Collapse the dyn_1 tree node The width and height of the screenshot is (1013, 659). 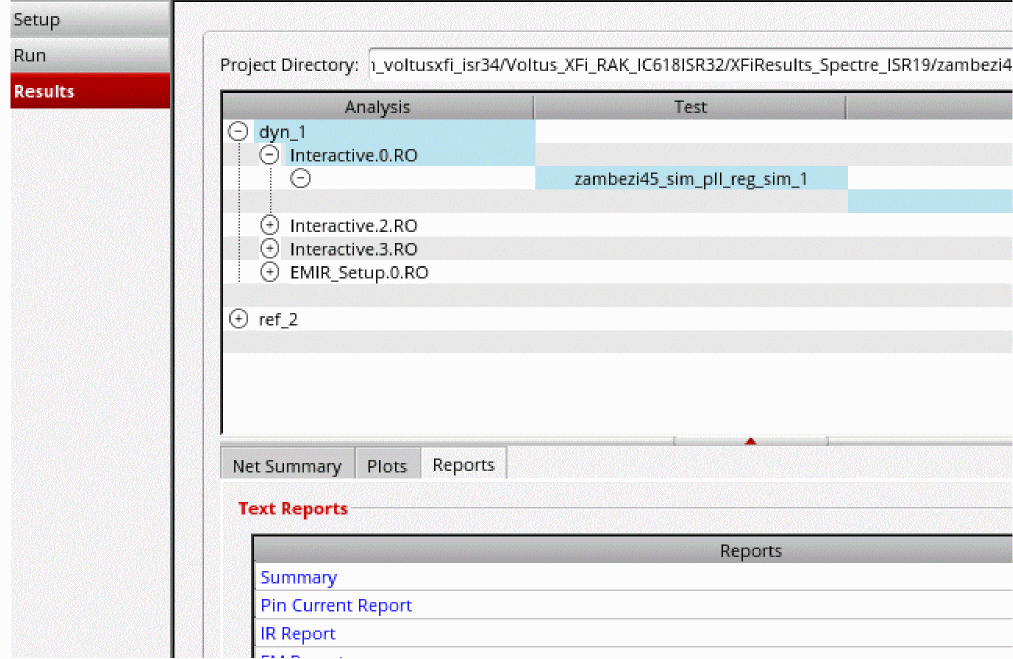point(238,131)
